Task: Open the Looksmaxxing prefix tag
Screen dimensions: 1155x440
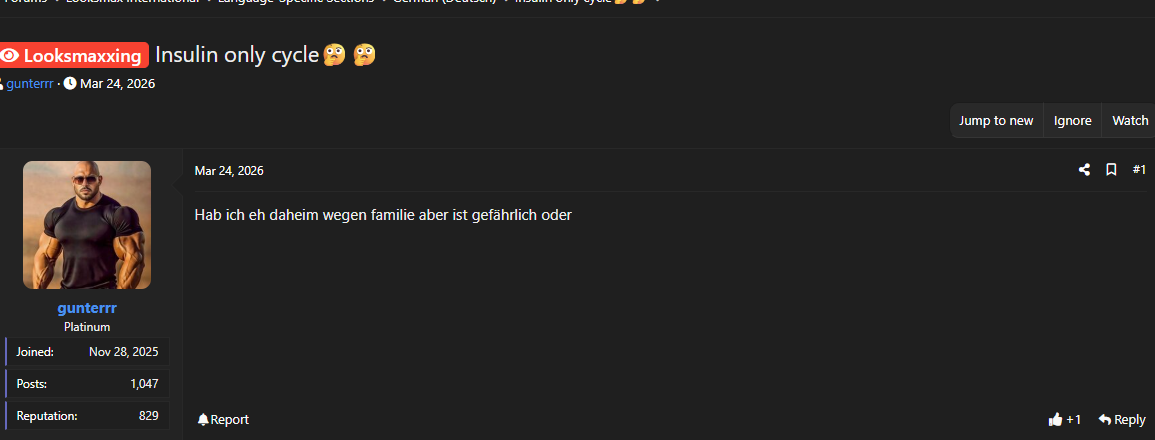Action: (x=73, y=55)
